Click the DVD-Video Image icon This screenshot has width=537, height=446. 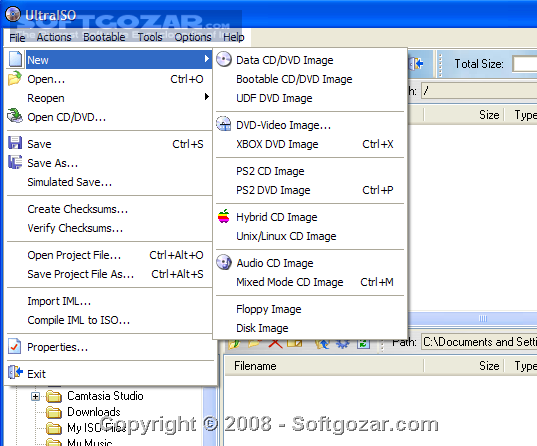point(224,124)
